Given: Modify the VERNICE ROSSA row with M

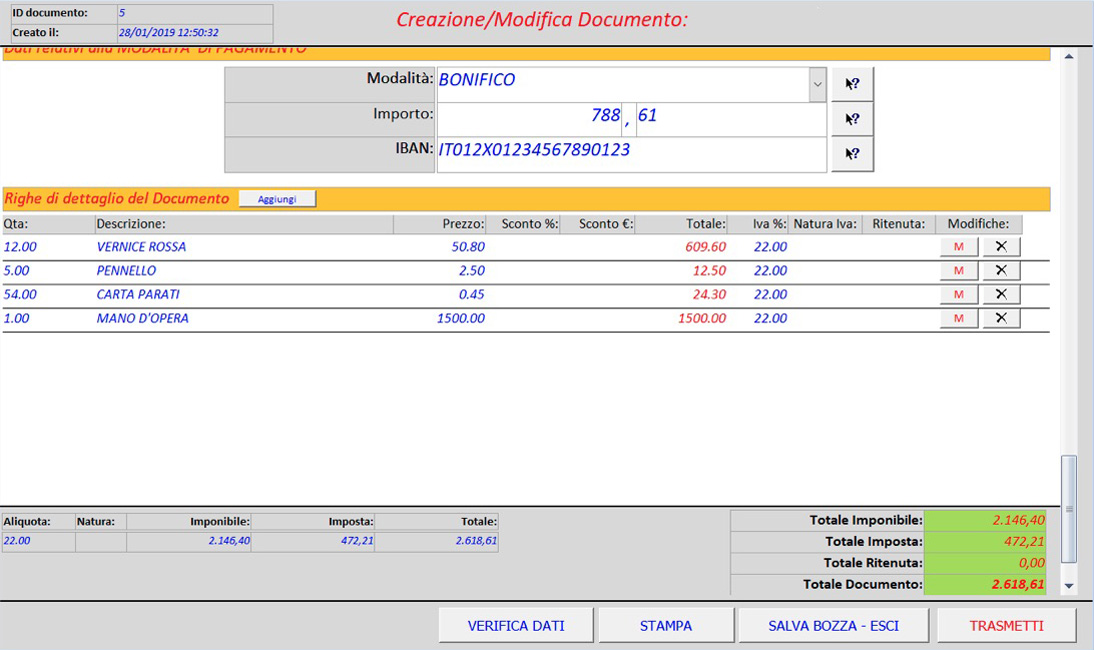Looking at the screenshot, I should pyautogui.click(x=959, y=246).
